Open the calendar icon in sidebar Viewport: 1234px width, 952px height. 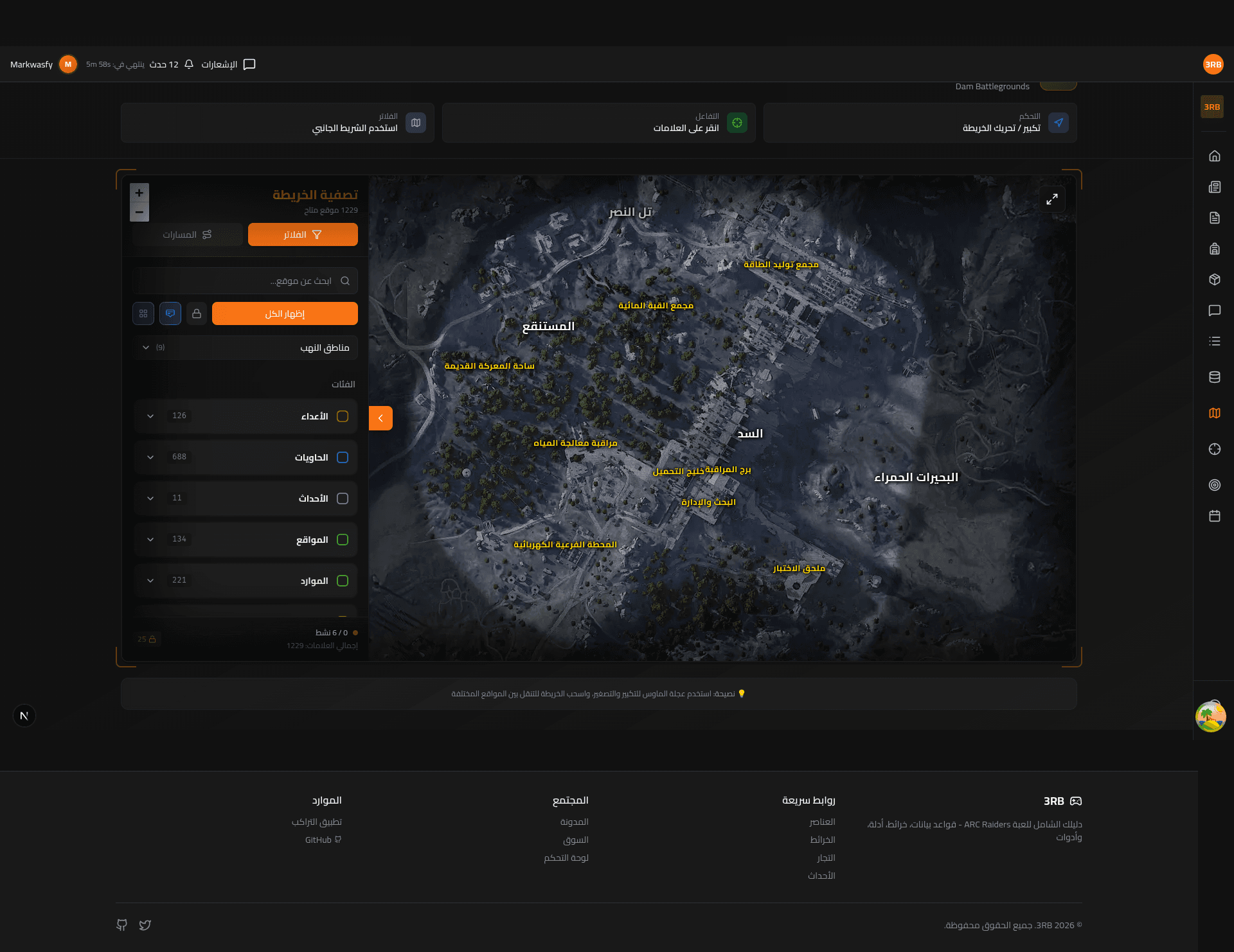(1214, 516)
